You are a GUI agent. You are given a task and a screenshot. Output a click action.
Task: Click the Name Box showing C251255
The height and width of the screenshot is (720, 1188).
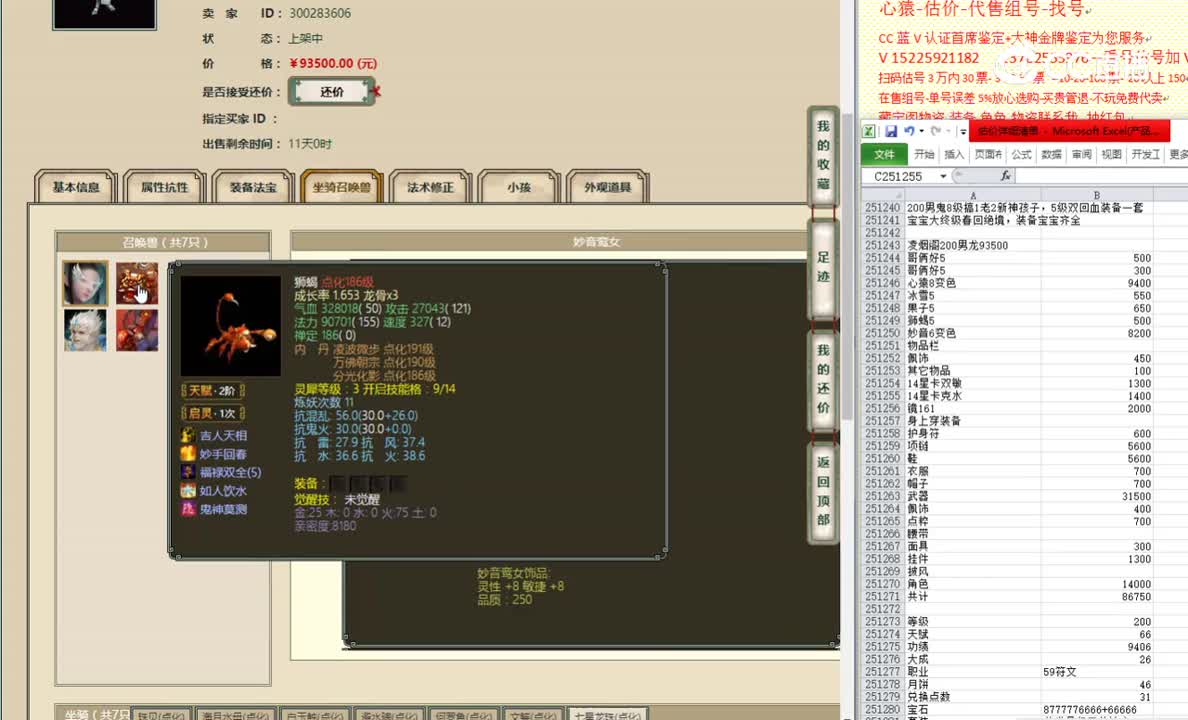[899, 177]
